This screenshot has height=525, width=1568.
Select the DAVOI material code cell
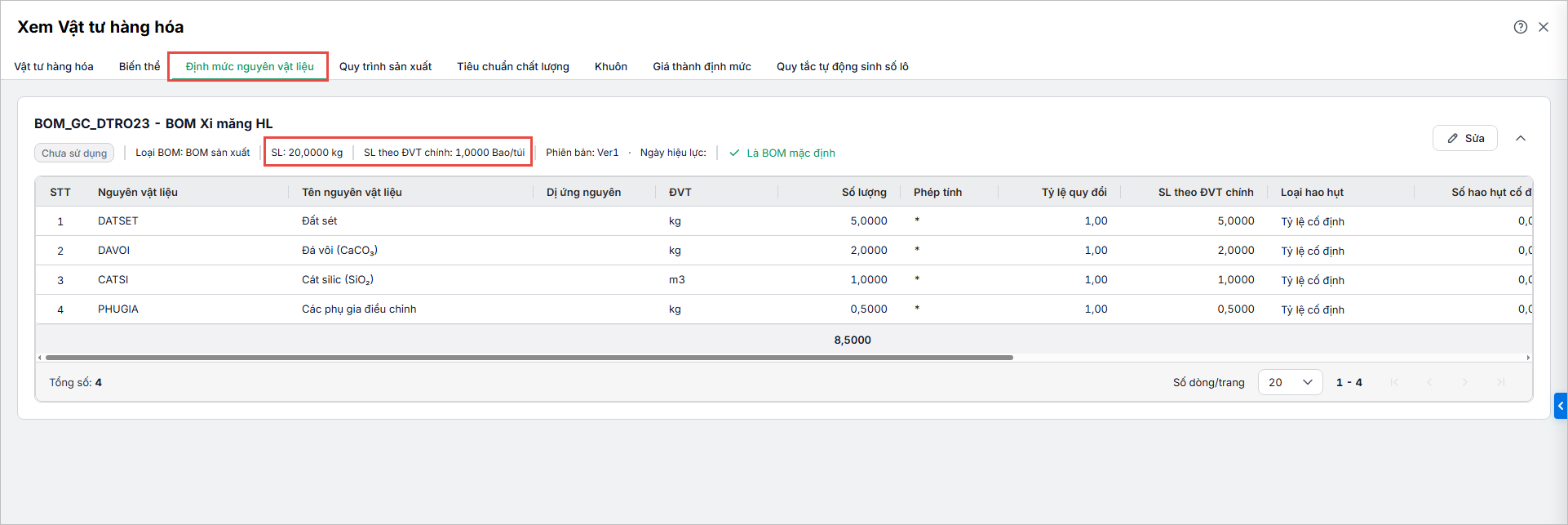(x=113, y=251)
